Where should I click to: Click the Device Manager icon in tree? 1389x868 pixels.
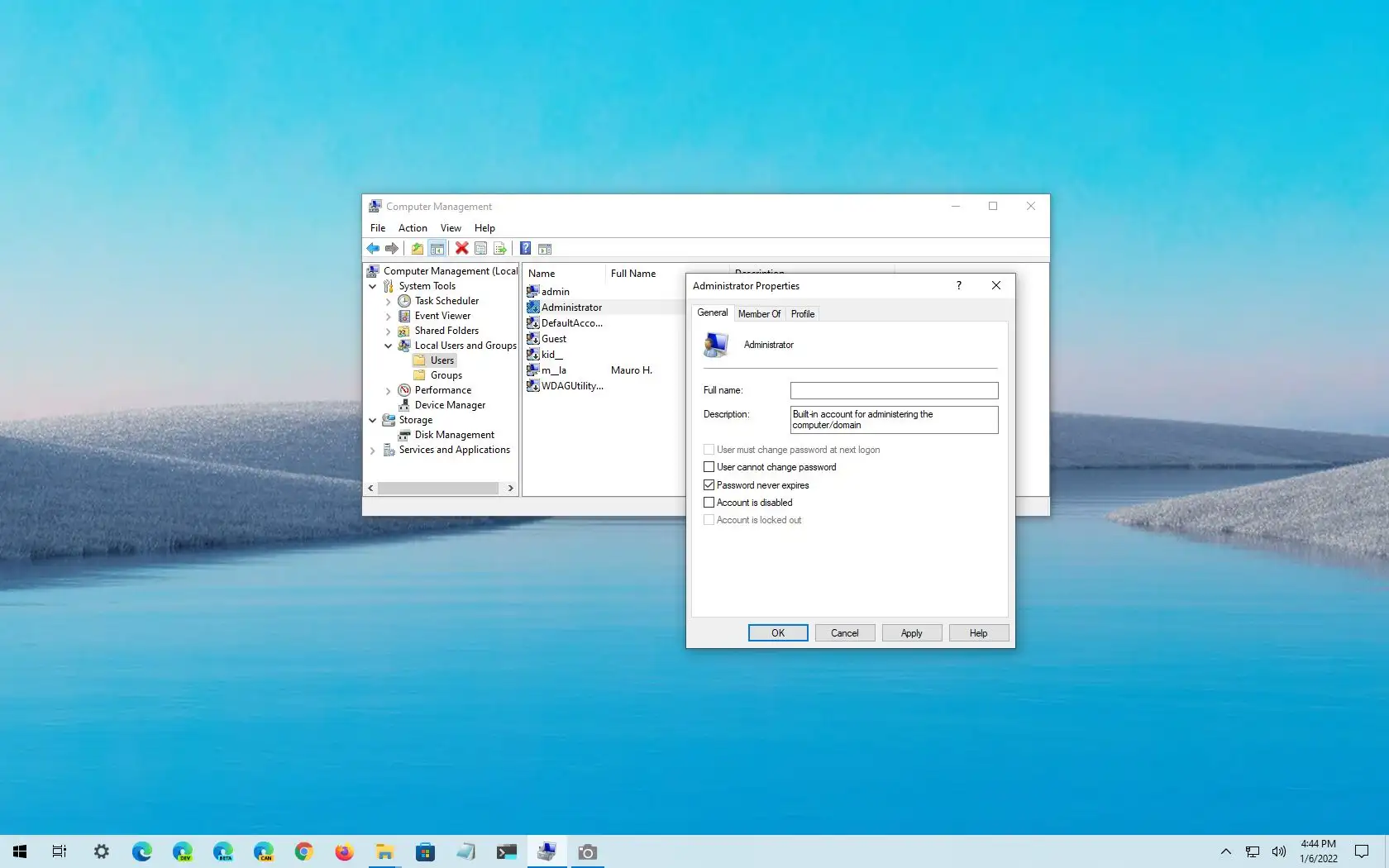(404, 405)
